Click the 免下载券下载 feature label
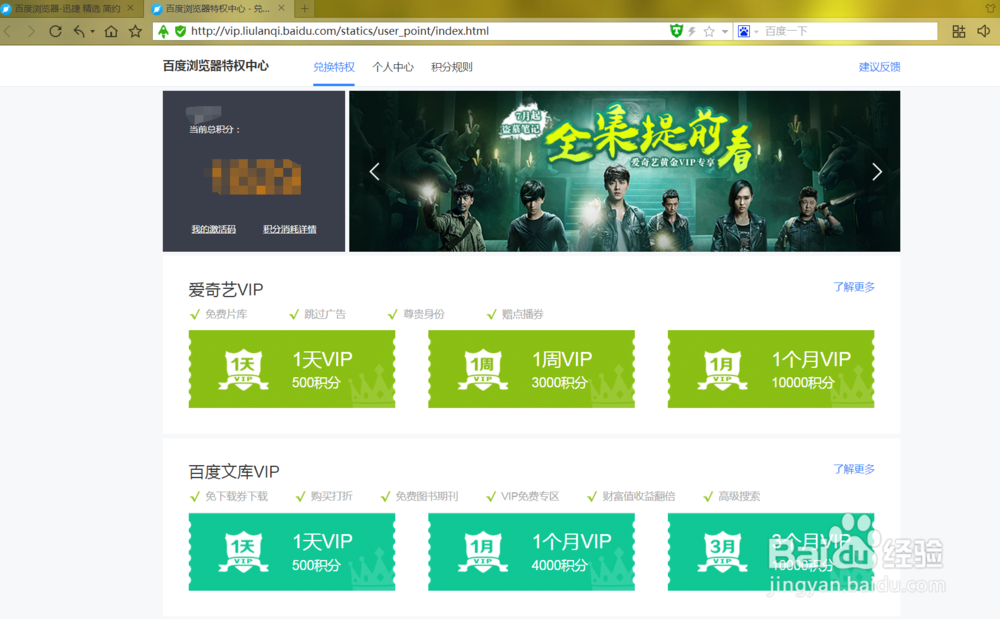 coord(237,497)
